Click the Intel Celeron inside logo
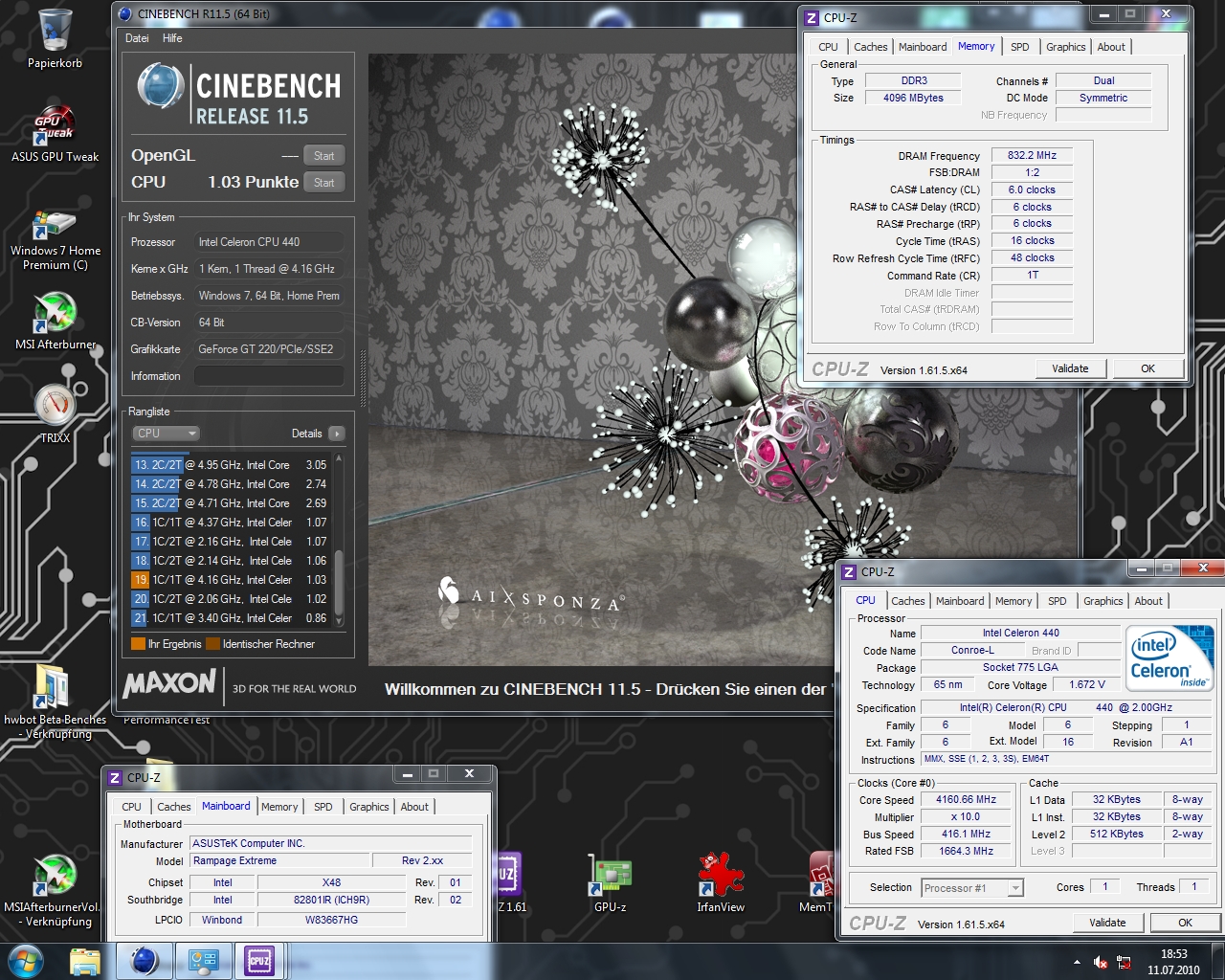 (x=1169, y=658)
